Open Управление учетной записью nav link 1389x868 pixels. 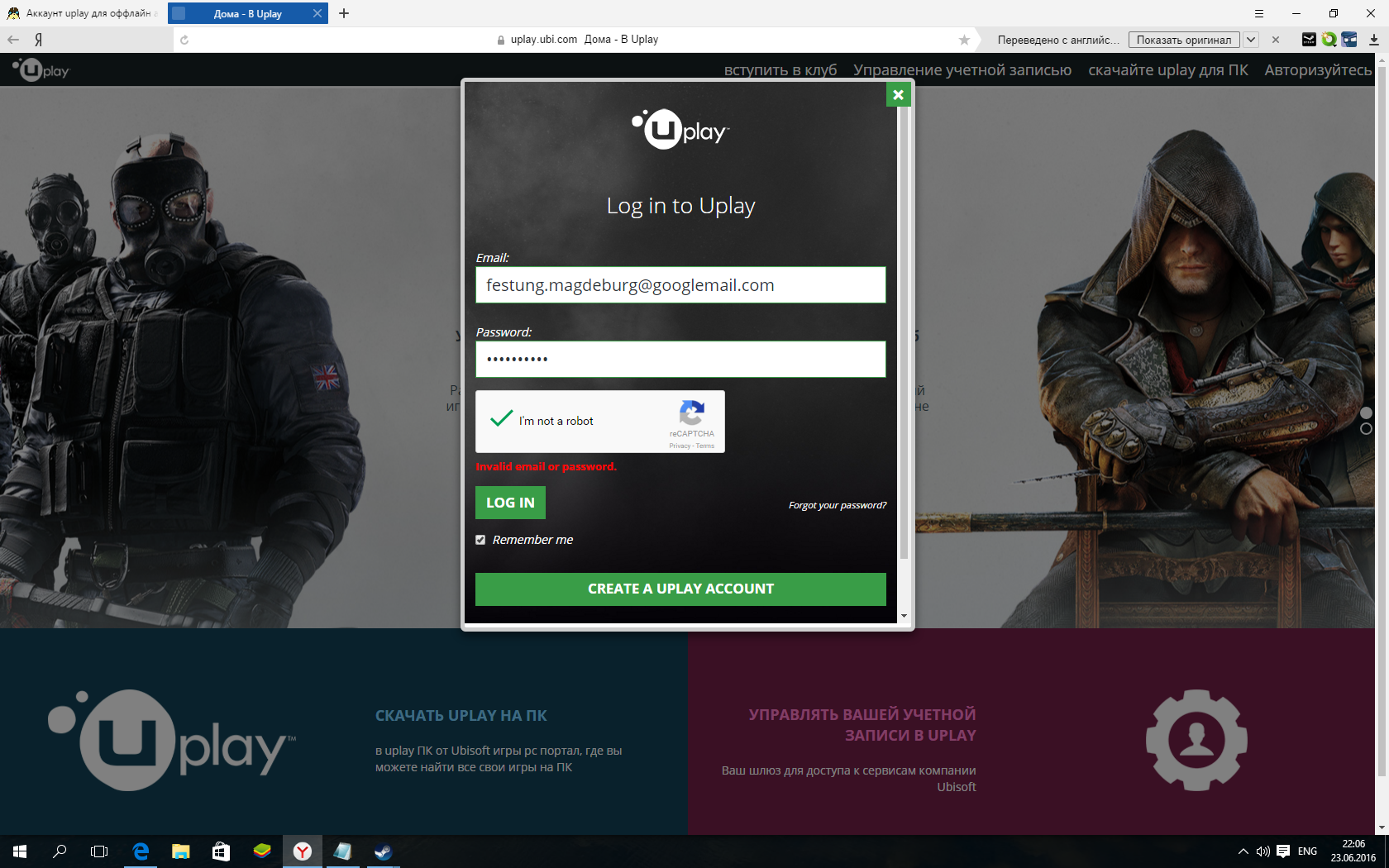coord(962,70)
